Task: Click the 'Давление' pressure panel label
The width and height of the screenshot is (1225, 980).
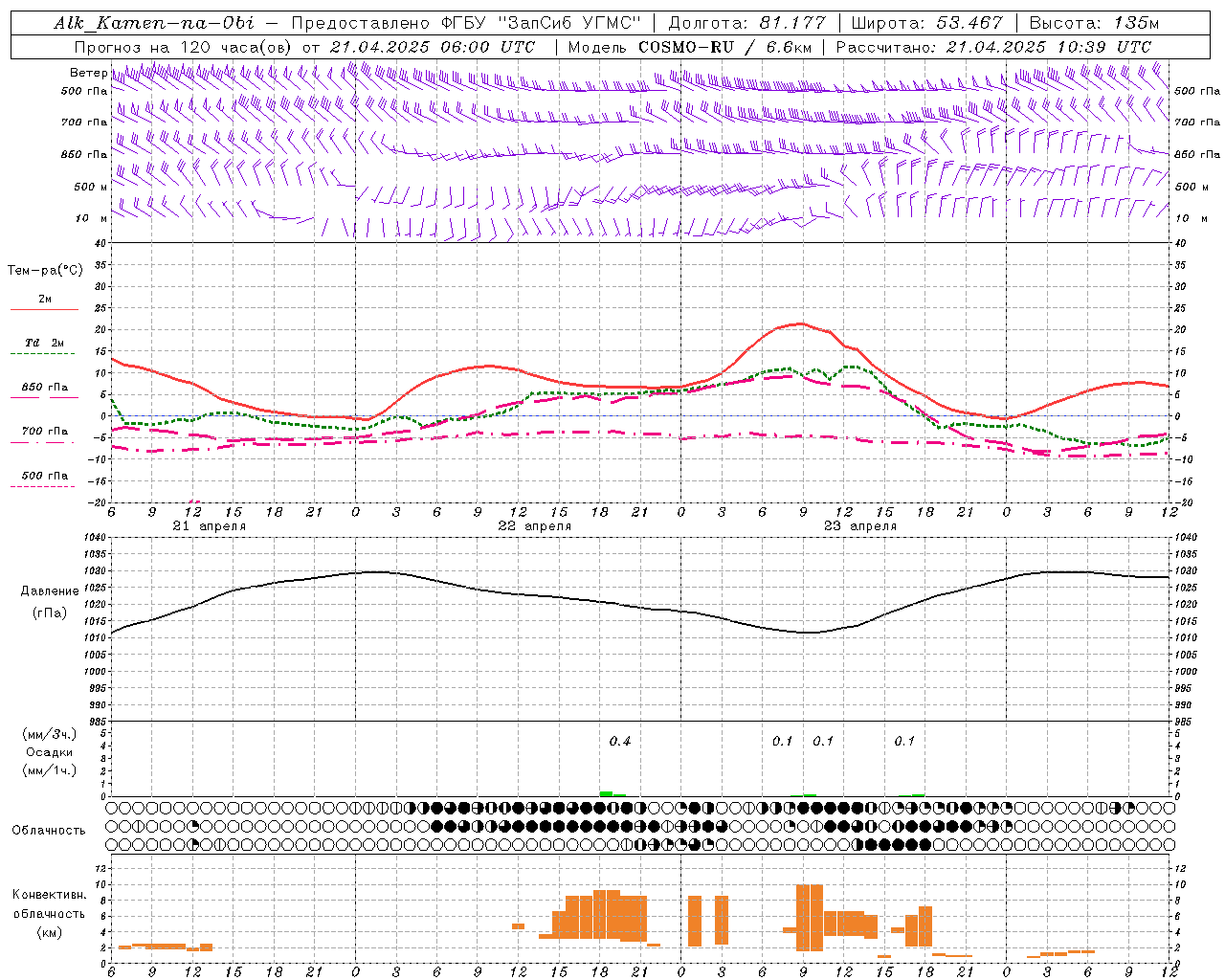Action: coord(50,591)
